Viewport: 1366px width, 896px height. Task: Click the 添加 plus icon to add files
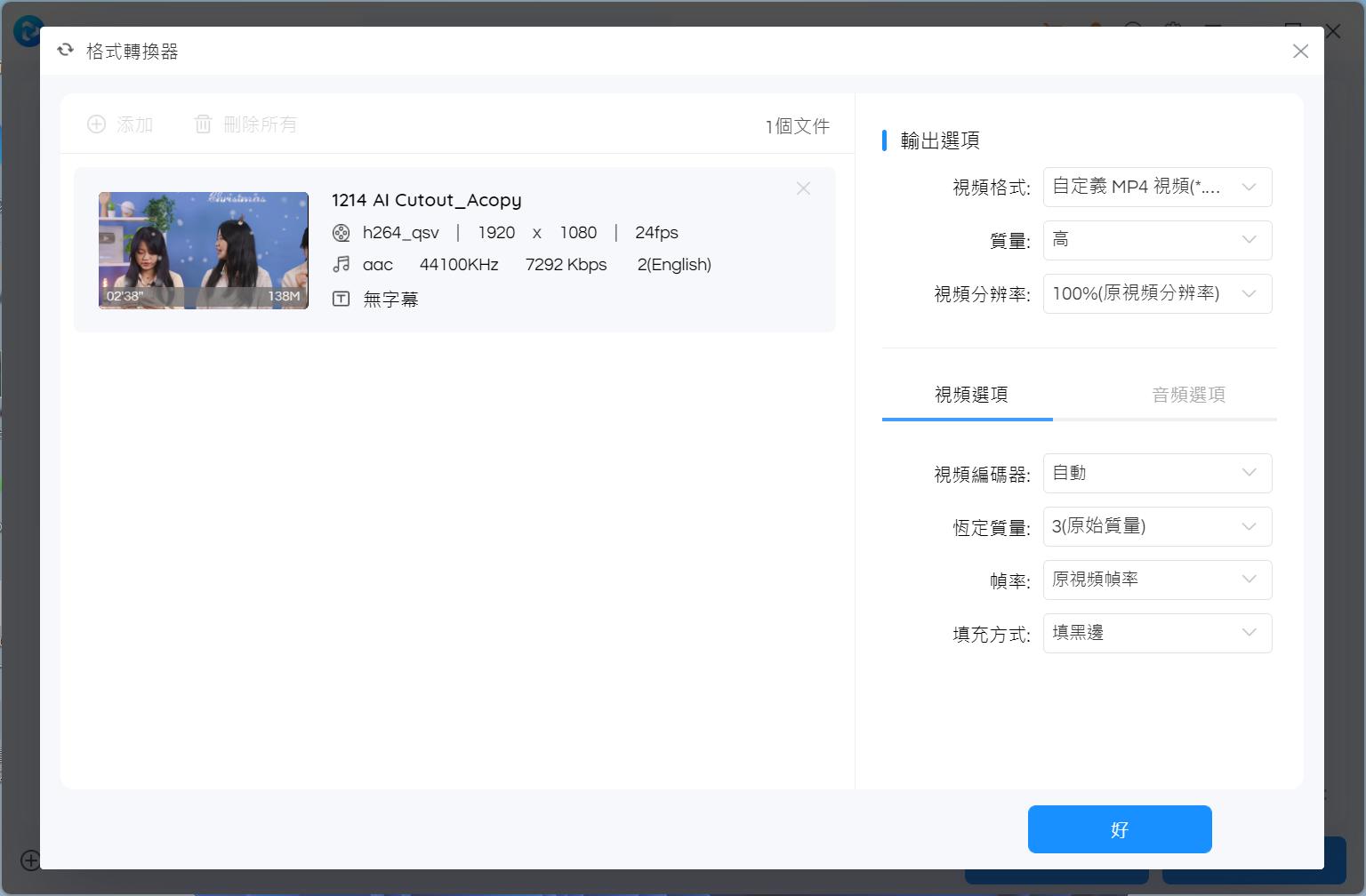coord(97,124)
